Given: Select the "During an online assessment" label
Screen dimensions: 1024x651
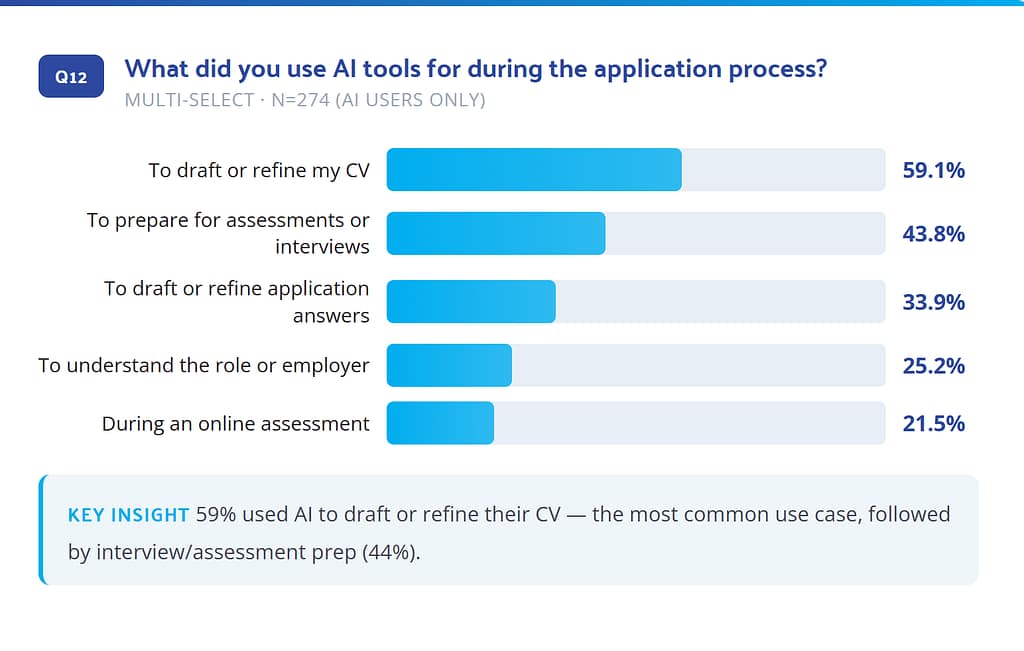Looking at the screenshot, I should click(x=235, y=423).
